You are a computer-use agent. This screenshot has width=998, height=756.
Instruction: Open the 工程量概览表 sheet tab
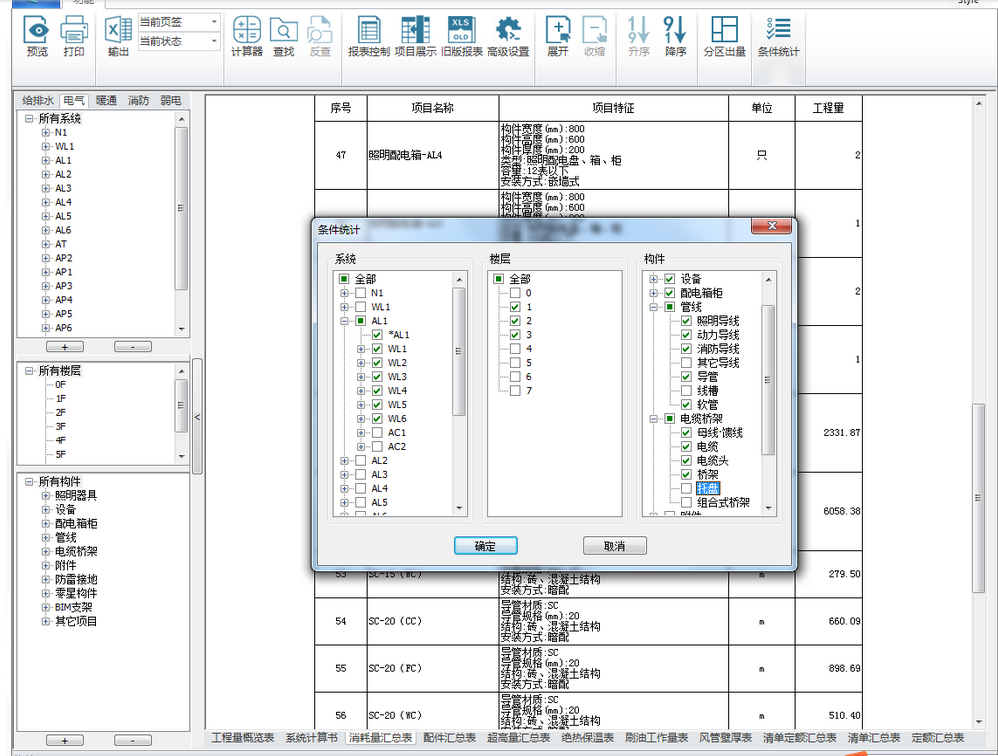(242, 738)
